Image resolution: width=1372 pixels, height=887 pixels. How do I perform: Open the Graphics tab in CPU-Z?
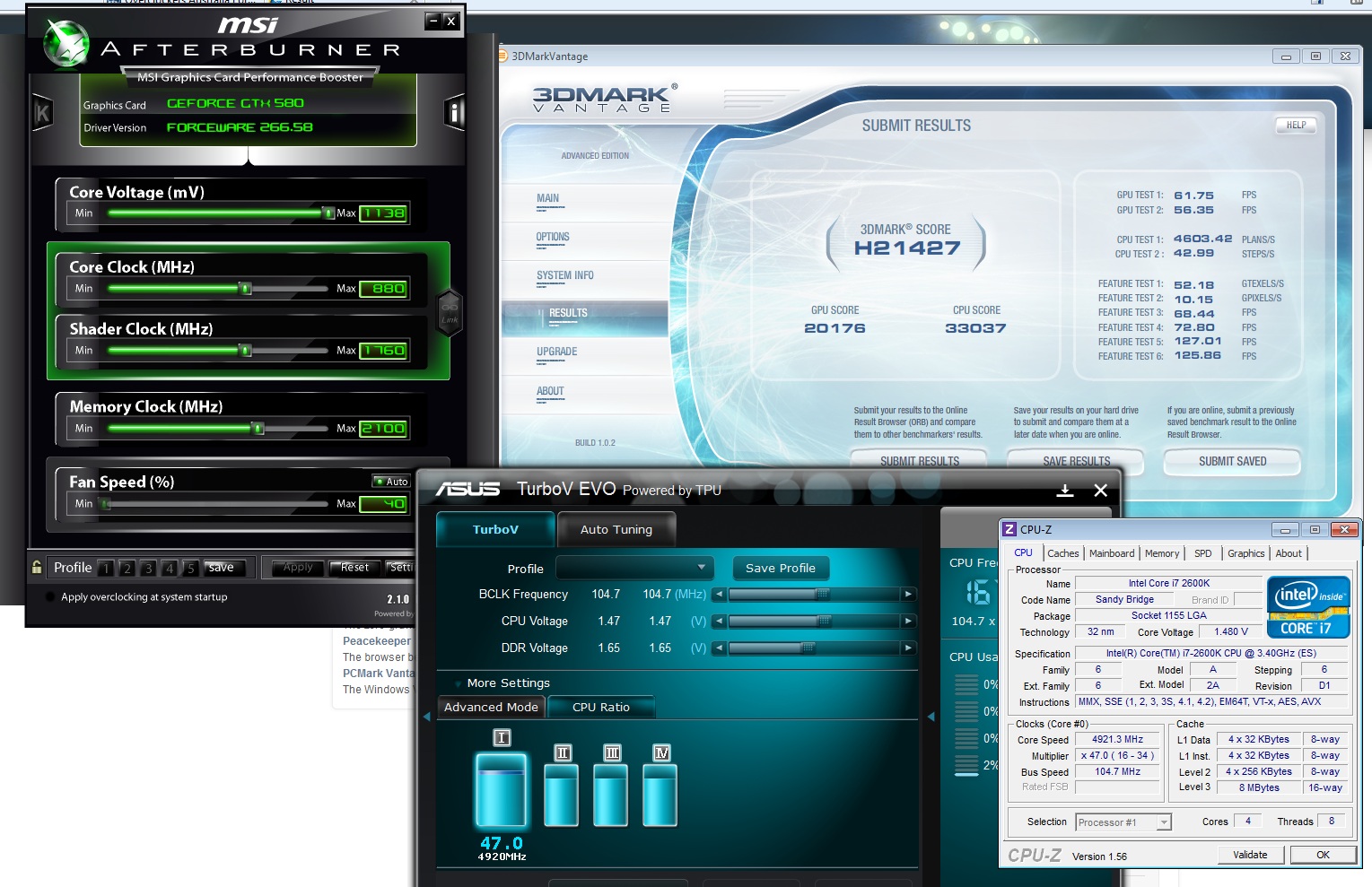tap(1246, 553)
